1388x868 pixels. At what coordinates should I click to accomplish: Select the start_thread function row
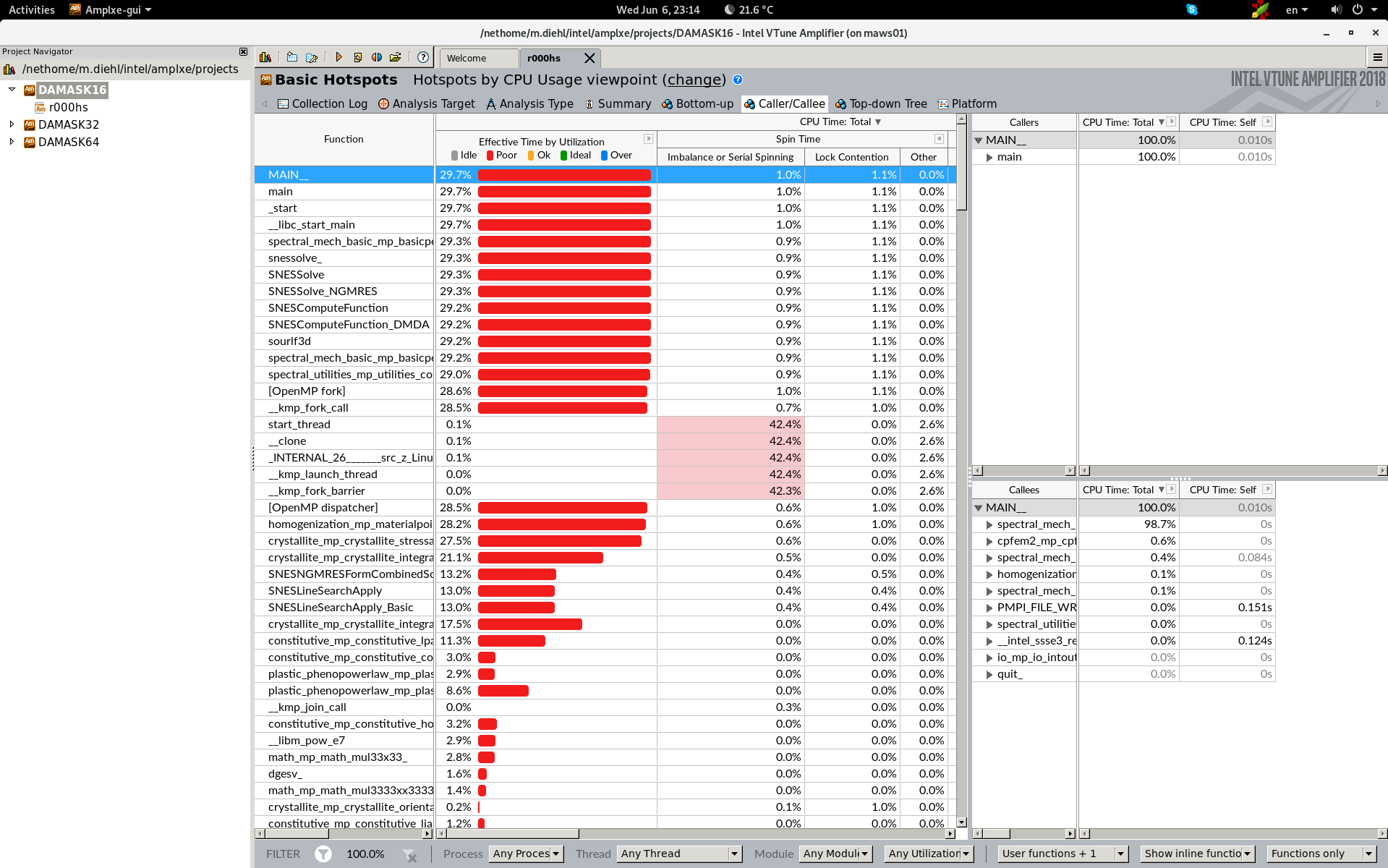pos(344,425)
